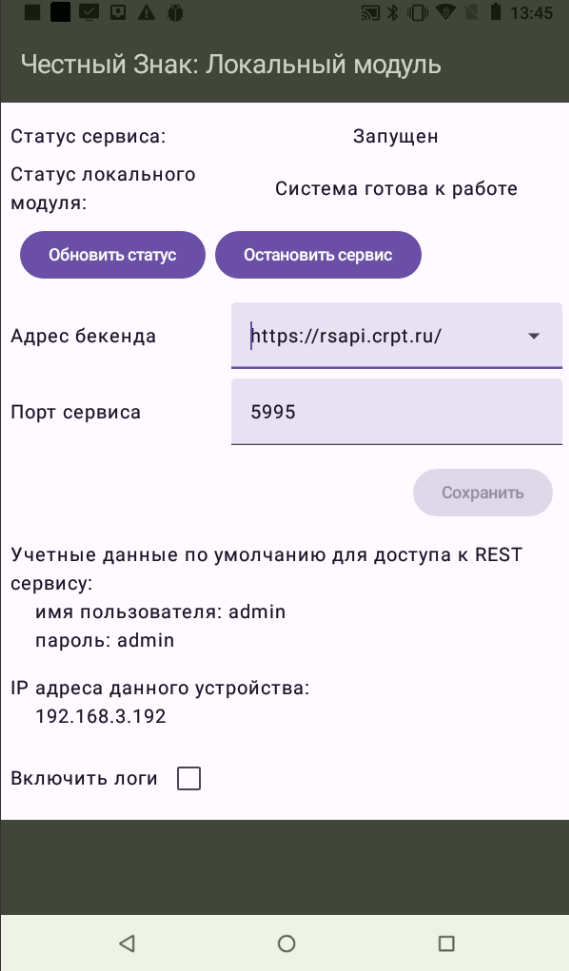
Task: Tap the Wi-Fi signal status icon
Action: point(445,12)
